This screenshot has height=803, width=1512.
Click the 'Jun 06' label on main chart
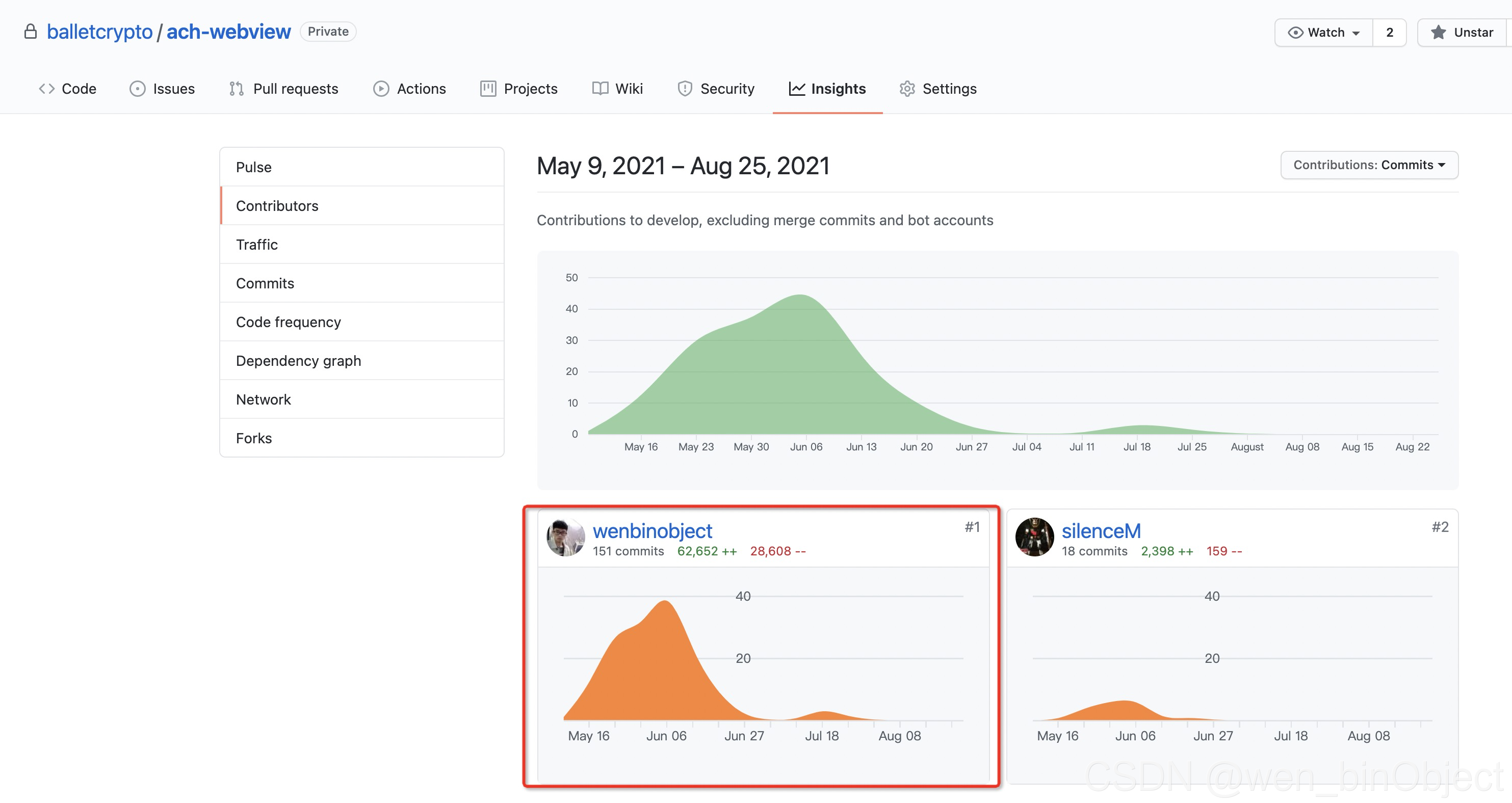pos(806,447)
